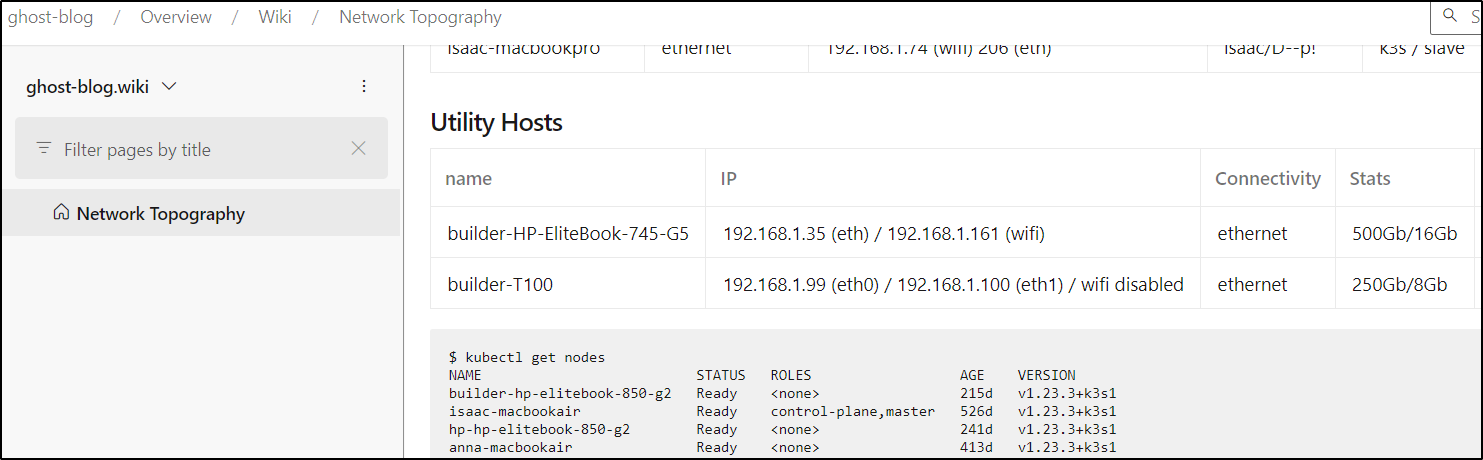Click Network Topography breadcrumb item
Image resolution: width=1483 pixels, height=460 pixels.
point(420,17)
